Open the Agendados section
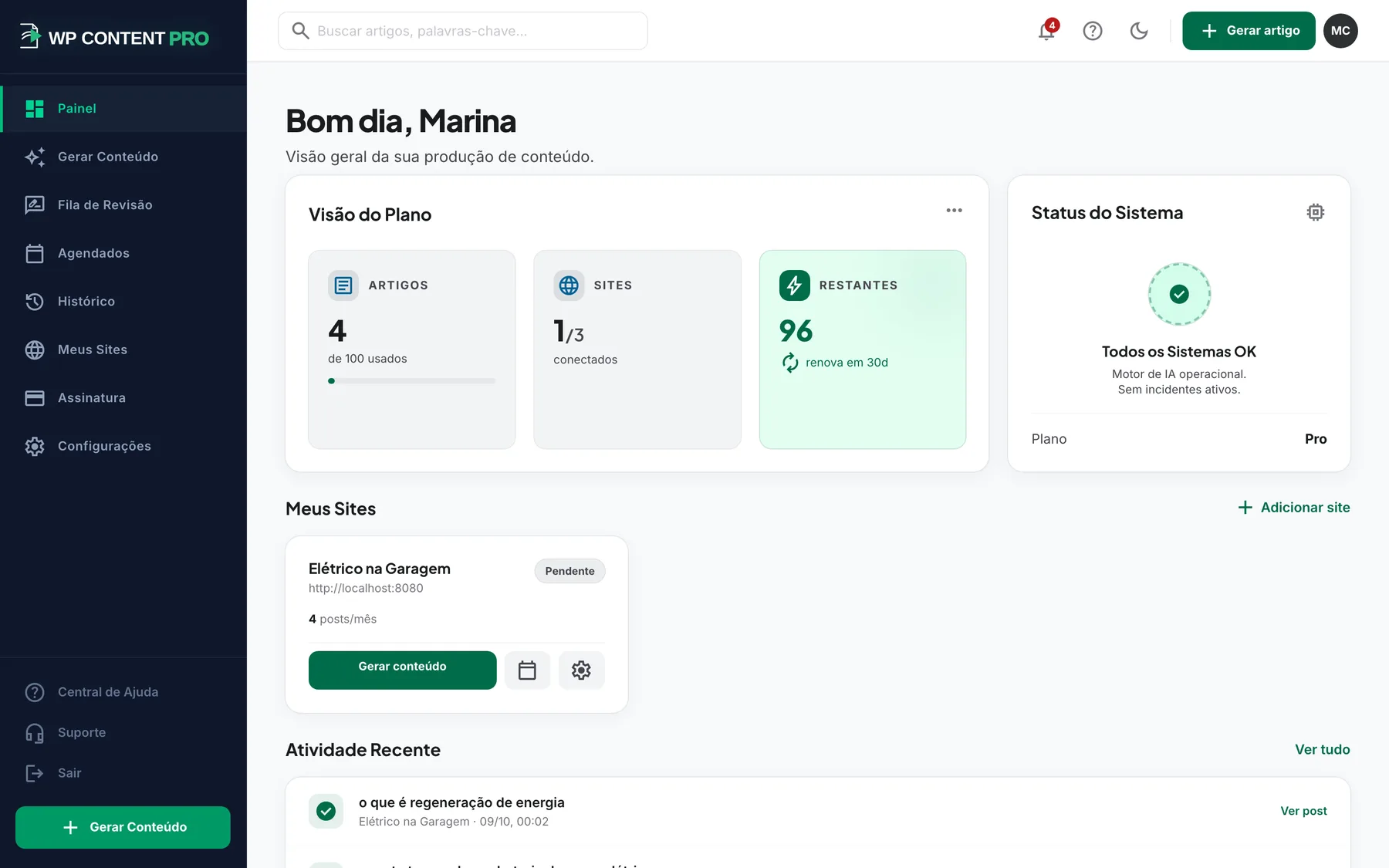This screenshot has width=1389, height=868. (123, 253)
